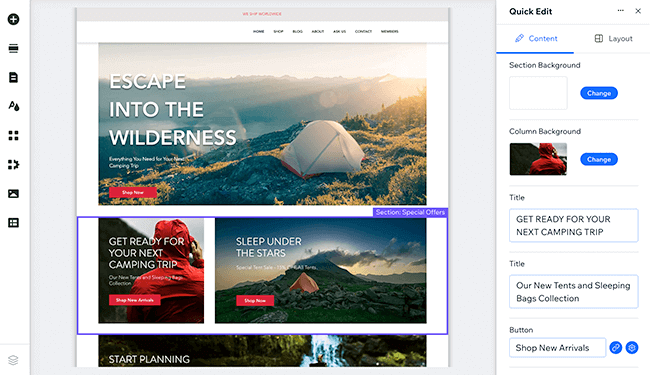Select the ESCAPE INTO THE WILDERNESS heading
The width and height of the screenshot is (650, 375).
coord(172,110)
